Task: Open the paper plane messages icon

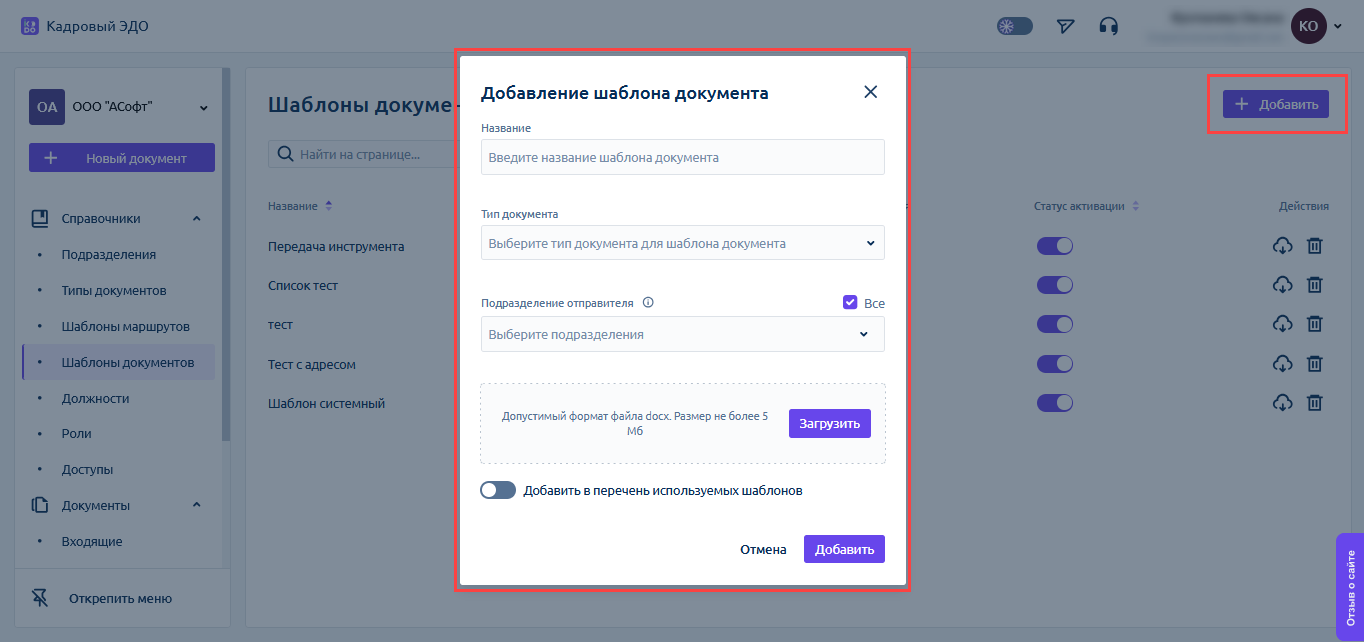Action: tap(1066, 26)
